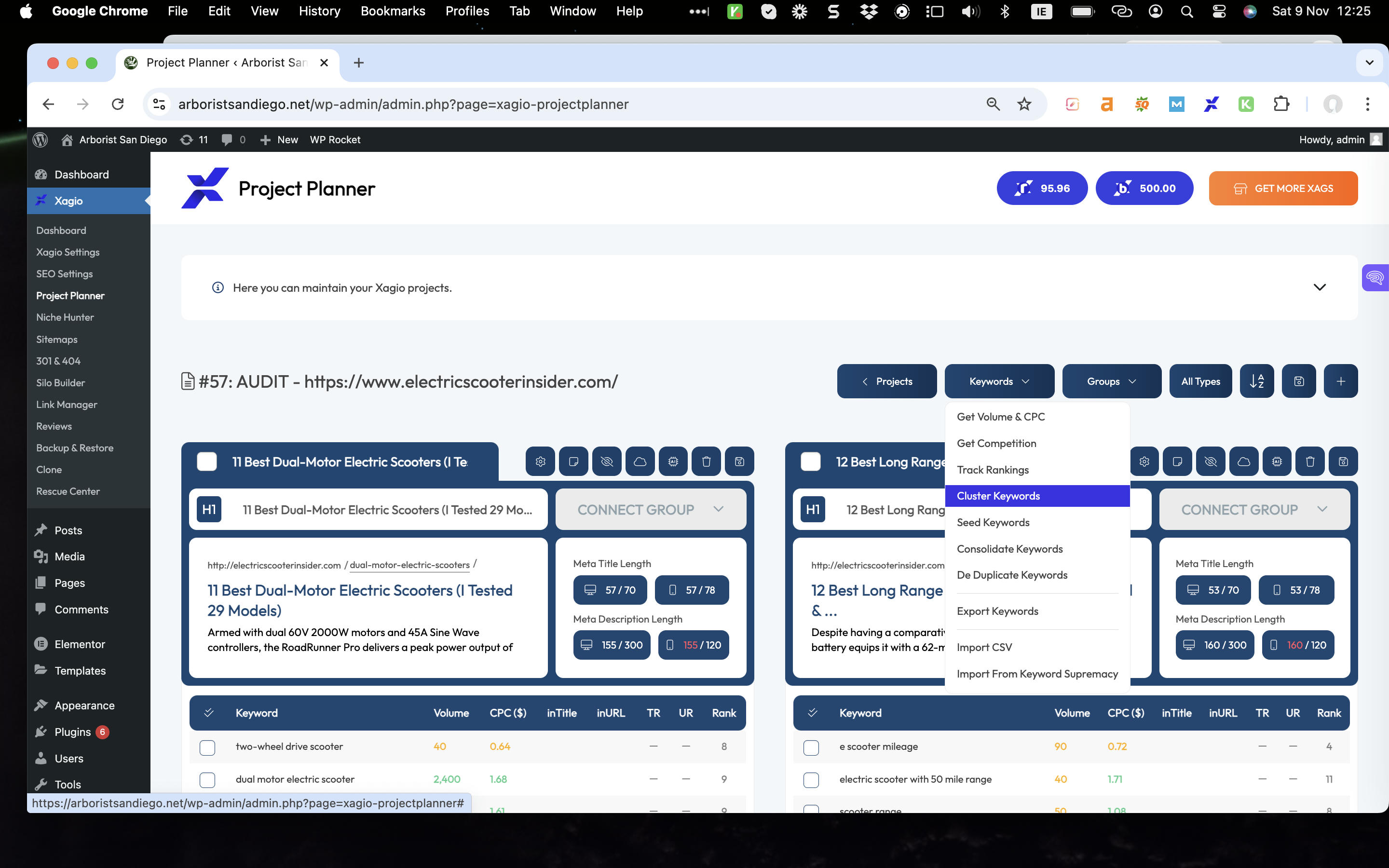The width and height of the screenshot is (1389, 868).
Task: Click the 95.96 XAGS balance button
Action: point(1042,188)
